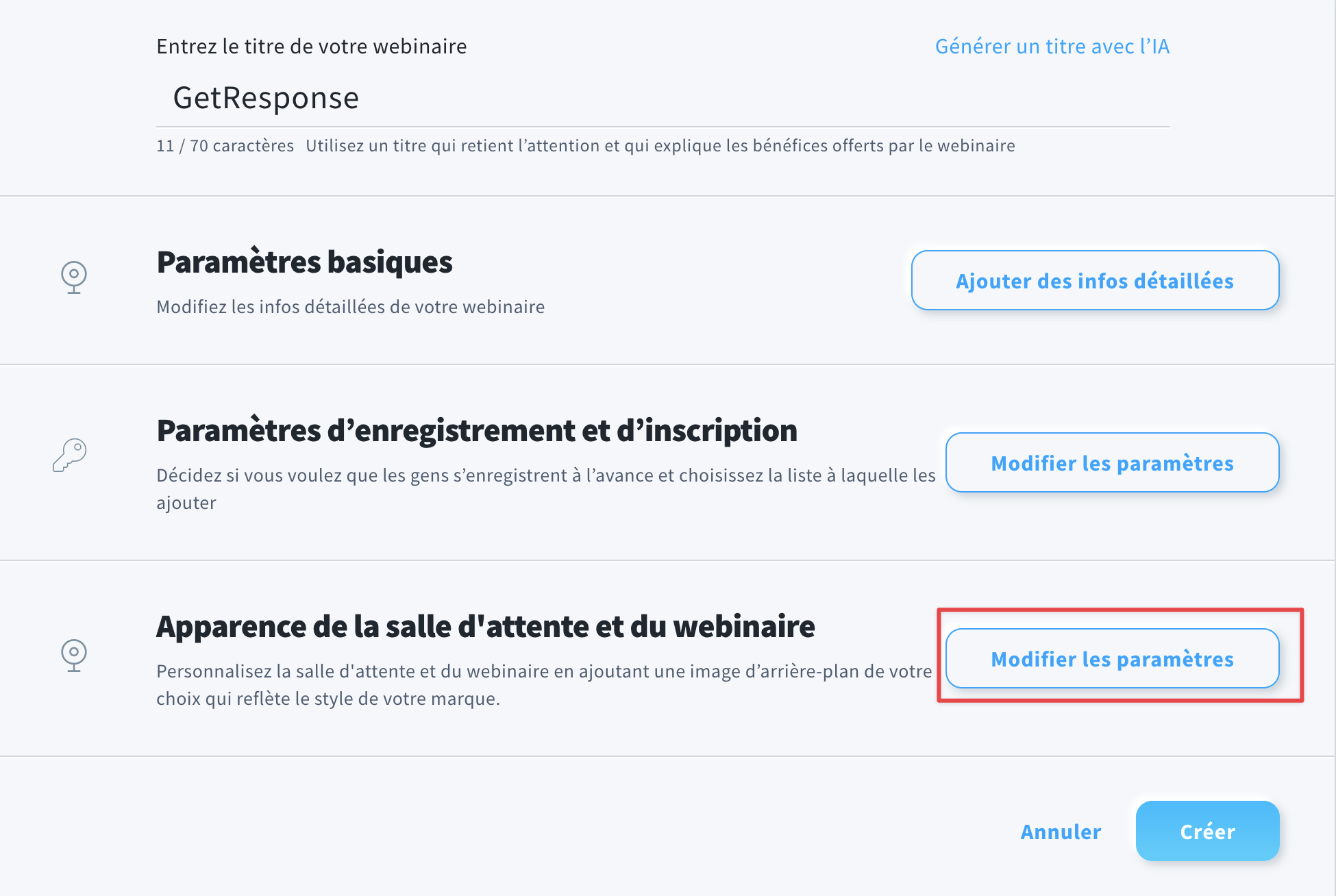1336x896 pixels.
Task: Cancel with the Annuler link
Action: click(x=1061, y=831)
